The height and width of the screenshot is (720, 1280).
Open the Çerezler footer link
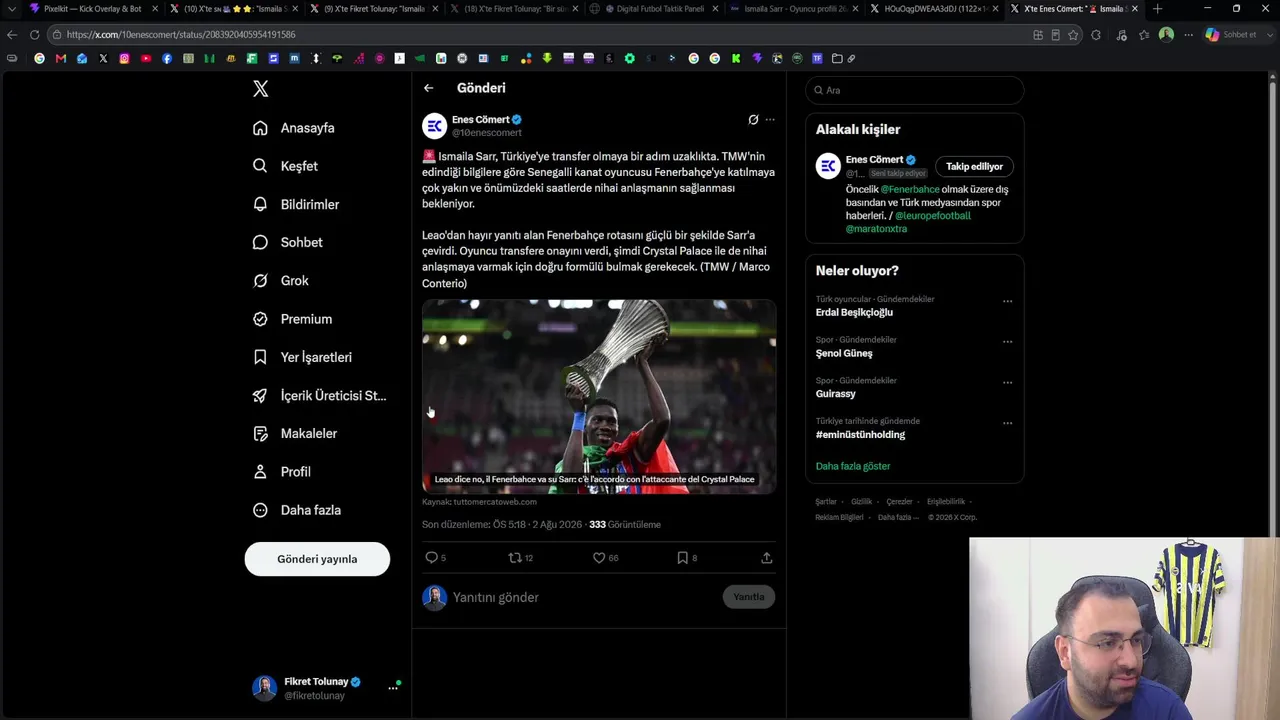(x=899, y=502)
